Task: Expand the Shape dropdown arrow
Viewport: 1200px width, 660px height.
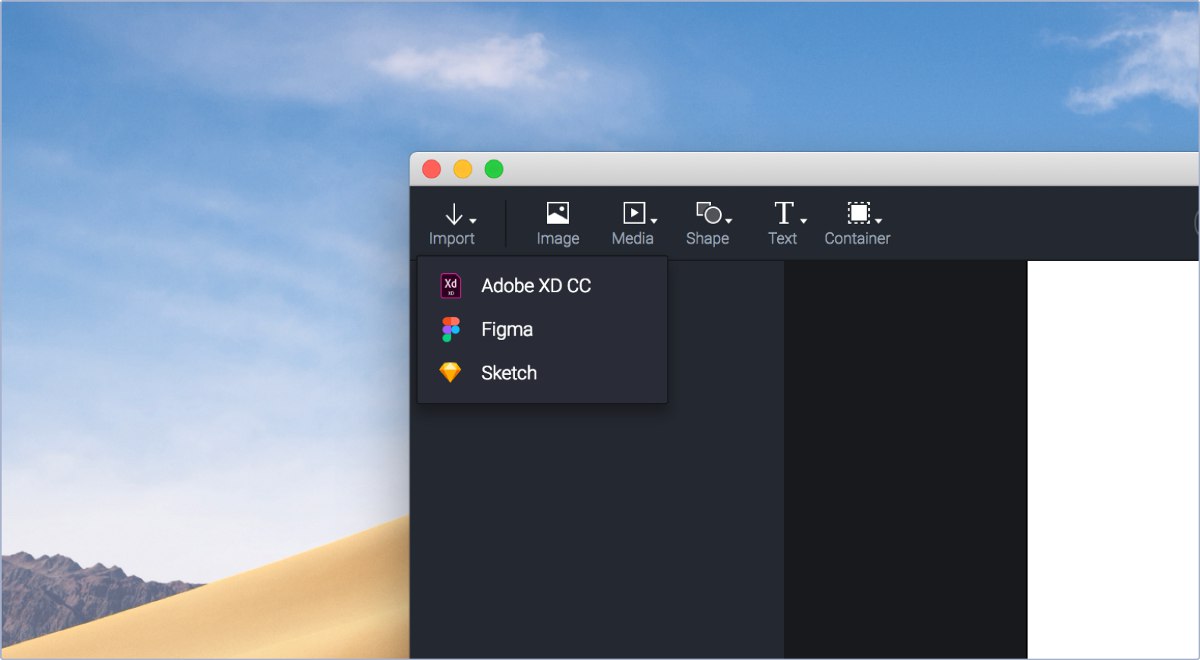Action: click(729, 221)
